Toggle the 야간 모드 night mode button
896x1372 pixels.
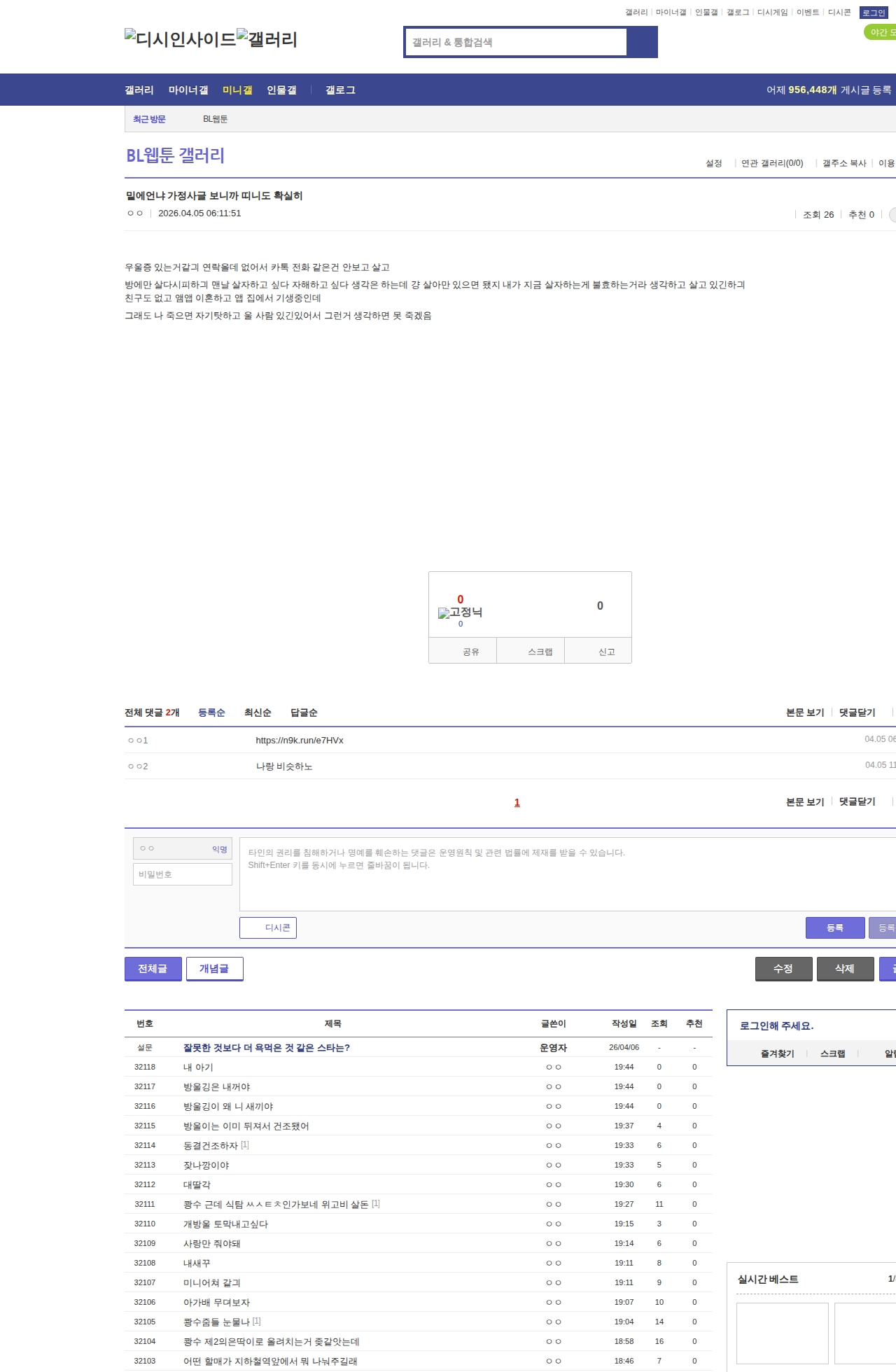pyautogui.click(x=880, y=32)
